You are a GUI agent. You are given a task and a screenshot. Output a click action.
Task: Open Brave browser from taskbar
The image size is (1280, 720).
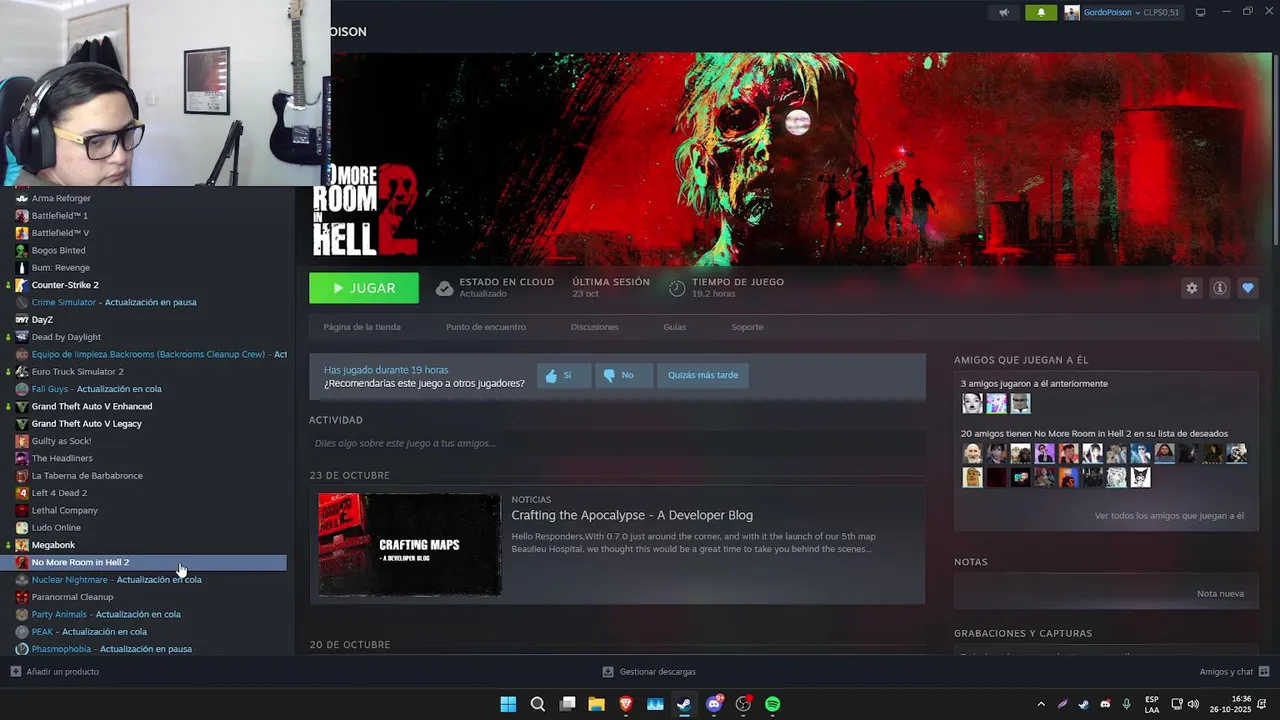click(x=626, y=704)
